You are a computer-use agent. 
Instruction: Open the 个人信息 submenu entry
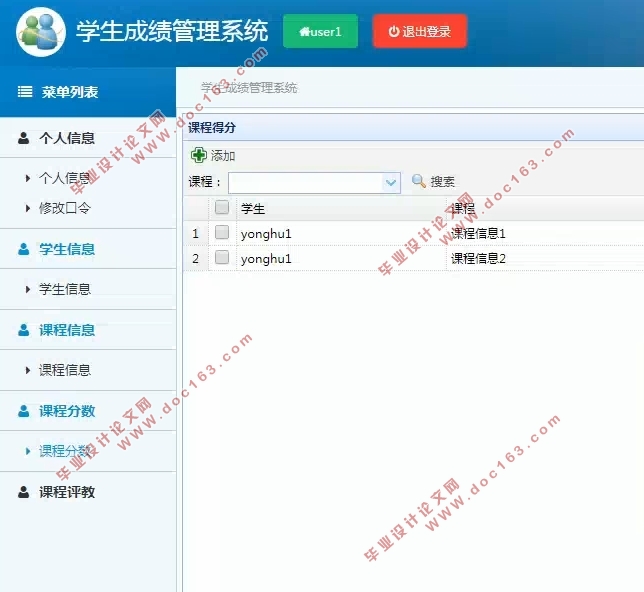(64, 178)
